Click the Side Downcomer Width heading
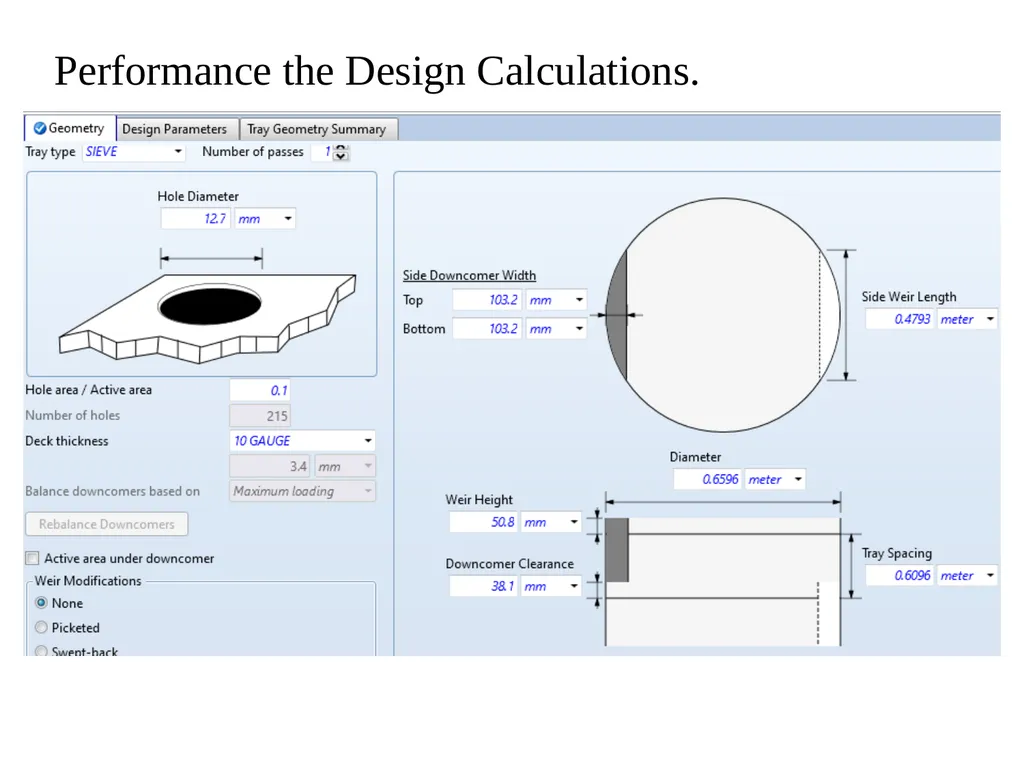This screenshot has height=768, width=1024. tap(469, 276)
